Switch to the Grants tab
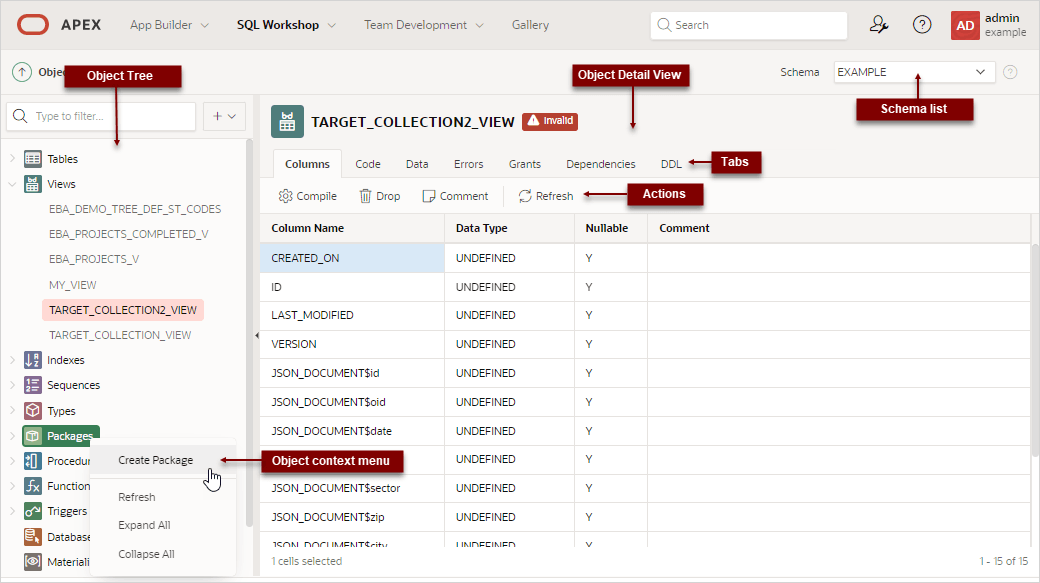This screenshot has height=583, width=1040. [x=525, y=164]
